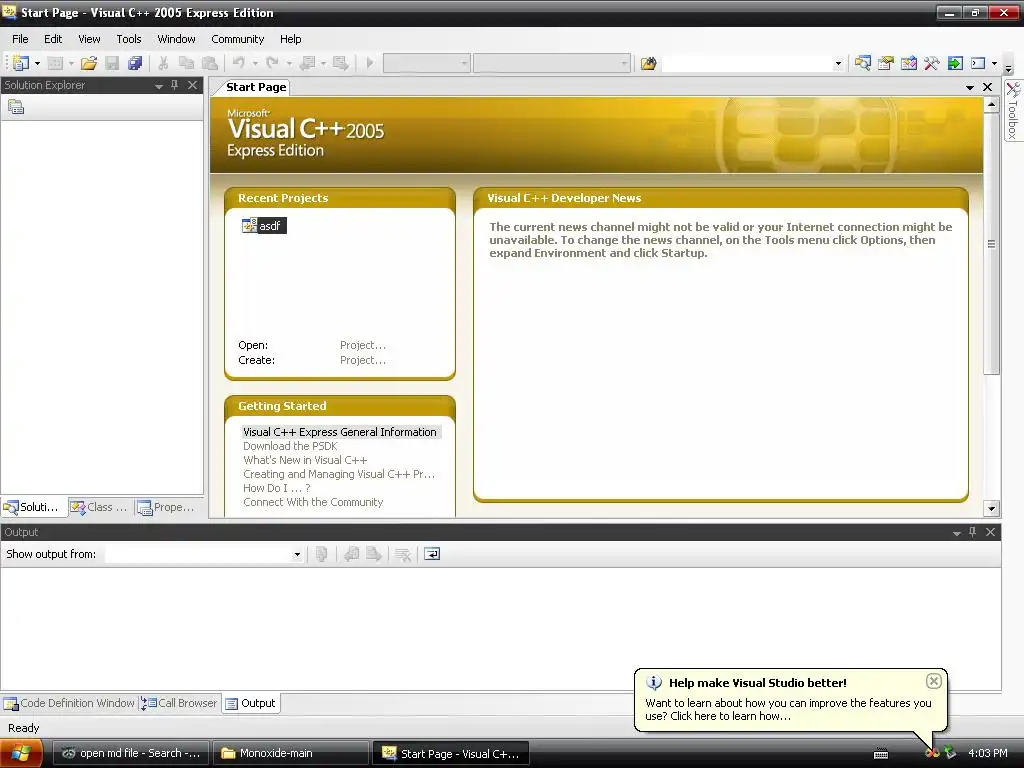Expand the New Project dropdown arrow
This screenshot has width=1024, height=768.
(37, 63)
